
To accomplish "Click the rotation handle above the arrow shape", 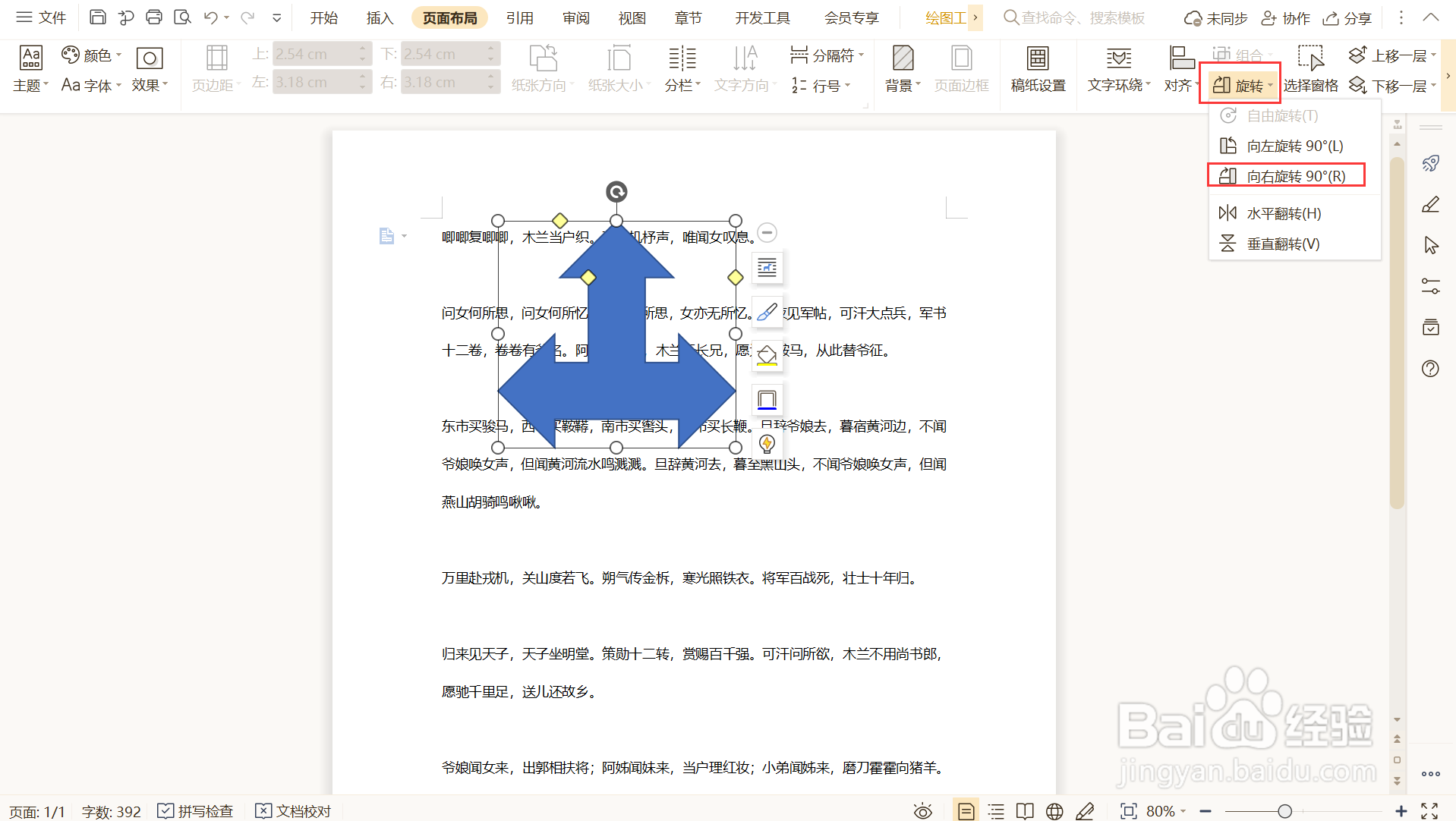I will click(x=616, y=192).
